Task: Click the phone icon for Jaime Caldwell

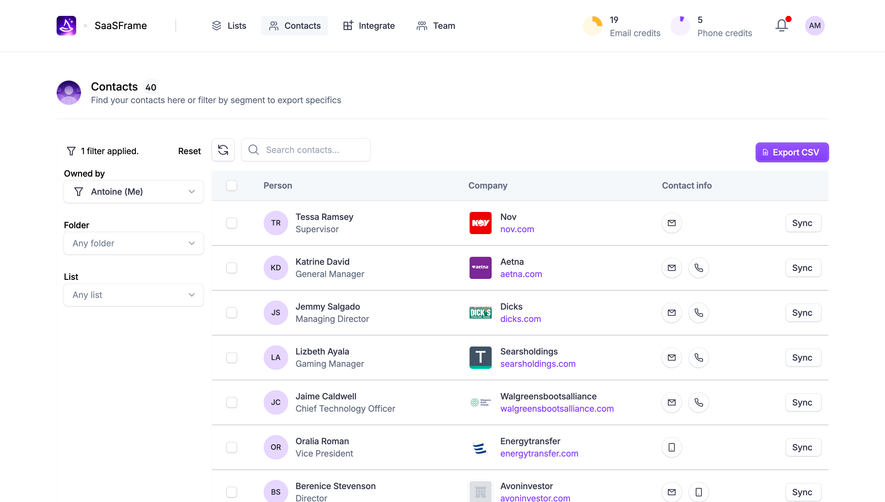Action: tap(699, 402)
